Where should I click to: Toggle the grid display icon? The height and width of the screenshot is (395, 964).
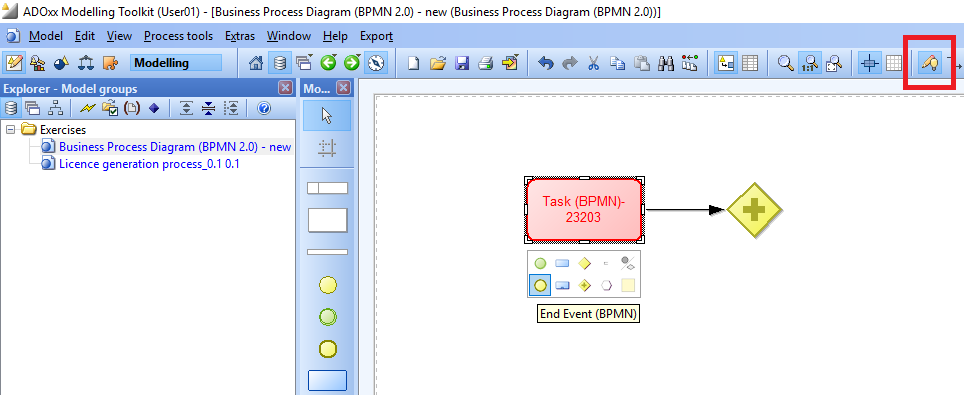[893, 63]
